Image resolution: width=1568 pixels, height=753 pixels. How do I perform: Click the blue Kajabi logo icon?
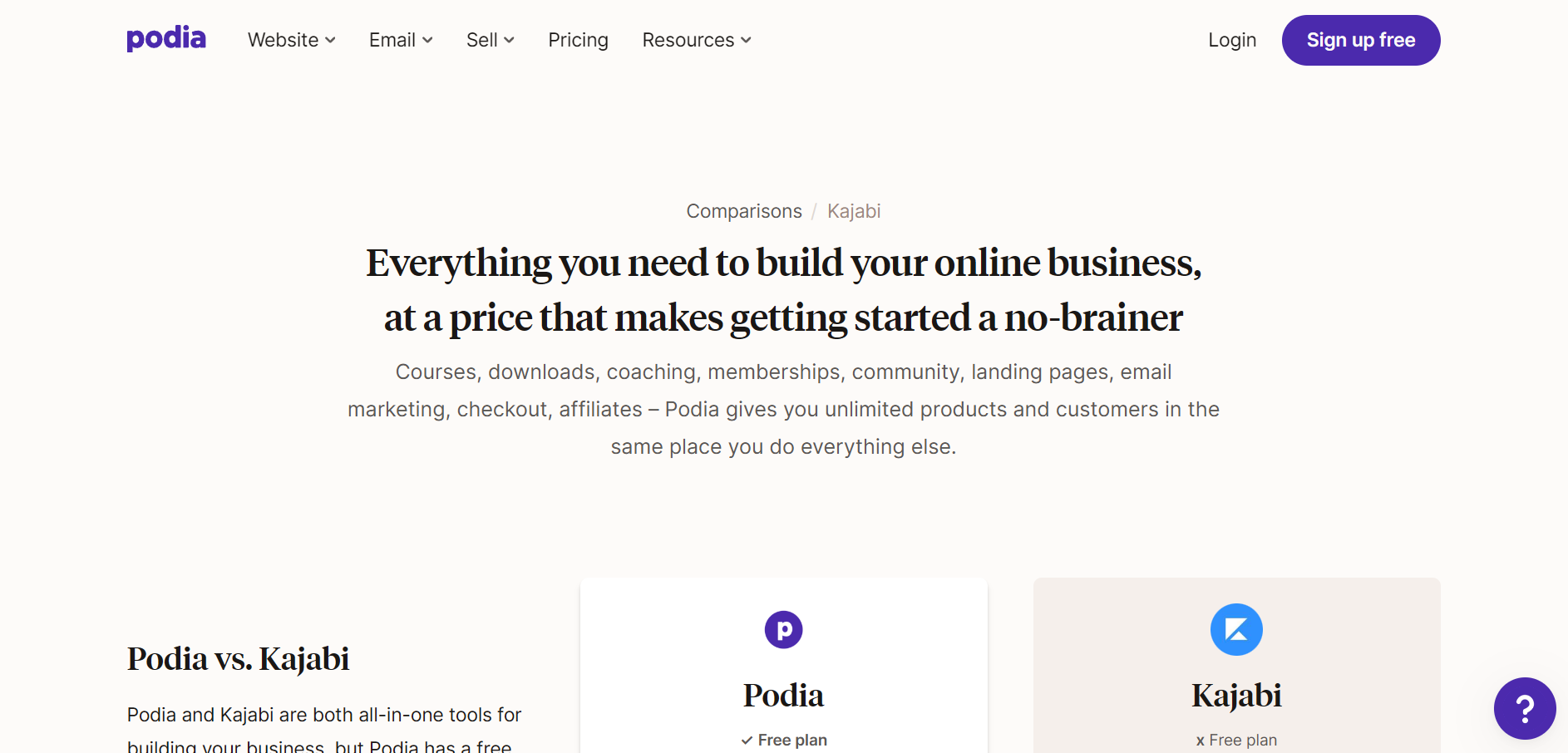1236,629
